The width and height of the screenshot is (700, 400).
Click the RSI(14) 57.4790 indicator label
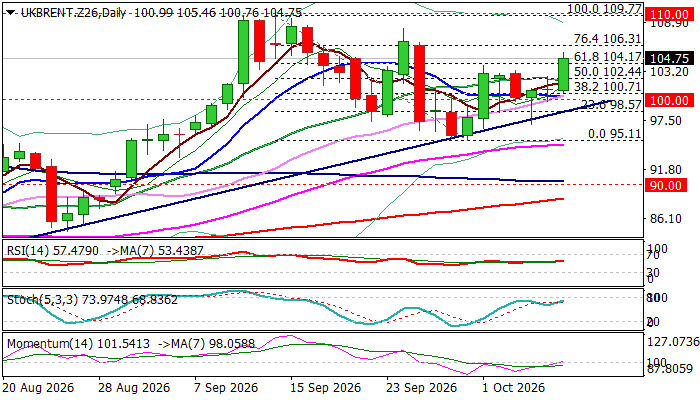pyautogui.click(x=53, y=250)
